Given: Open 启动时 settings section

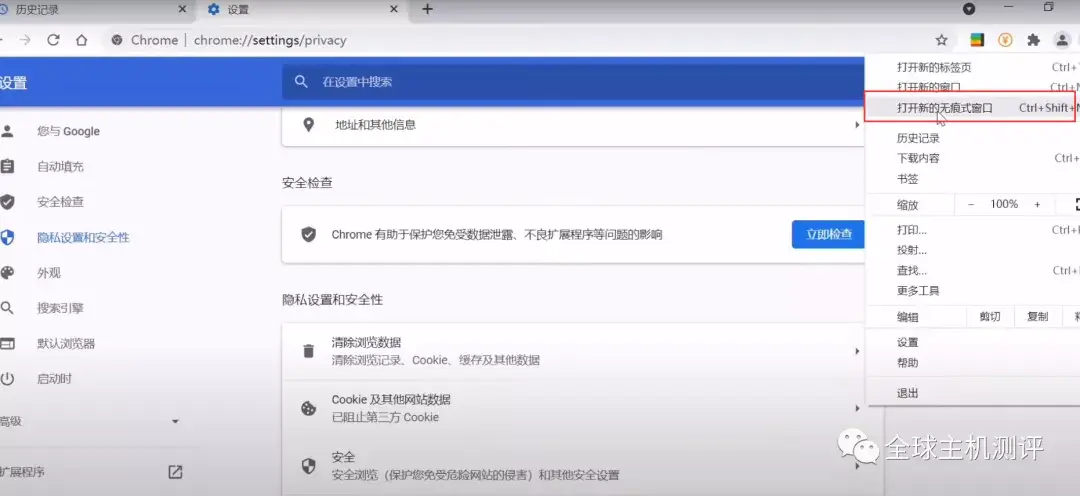Looking at the screenshot, I should 54,379.
